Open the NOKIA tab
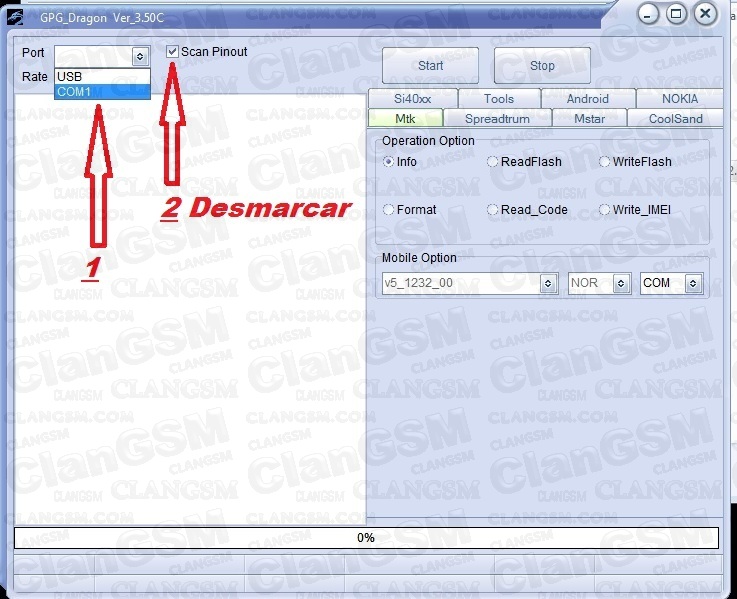The image size is (737, 599). (x=680, y=99)
